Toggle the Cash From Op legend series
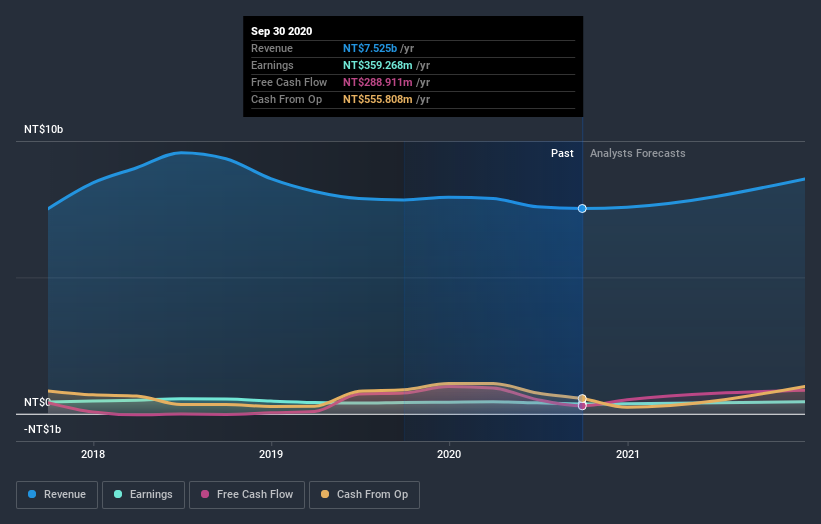Viewport: 821px width, 524px height. (x=364, y=495)
